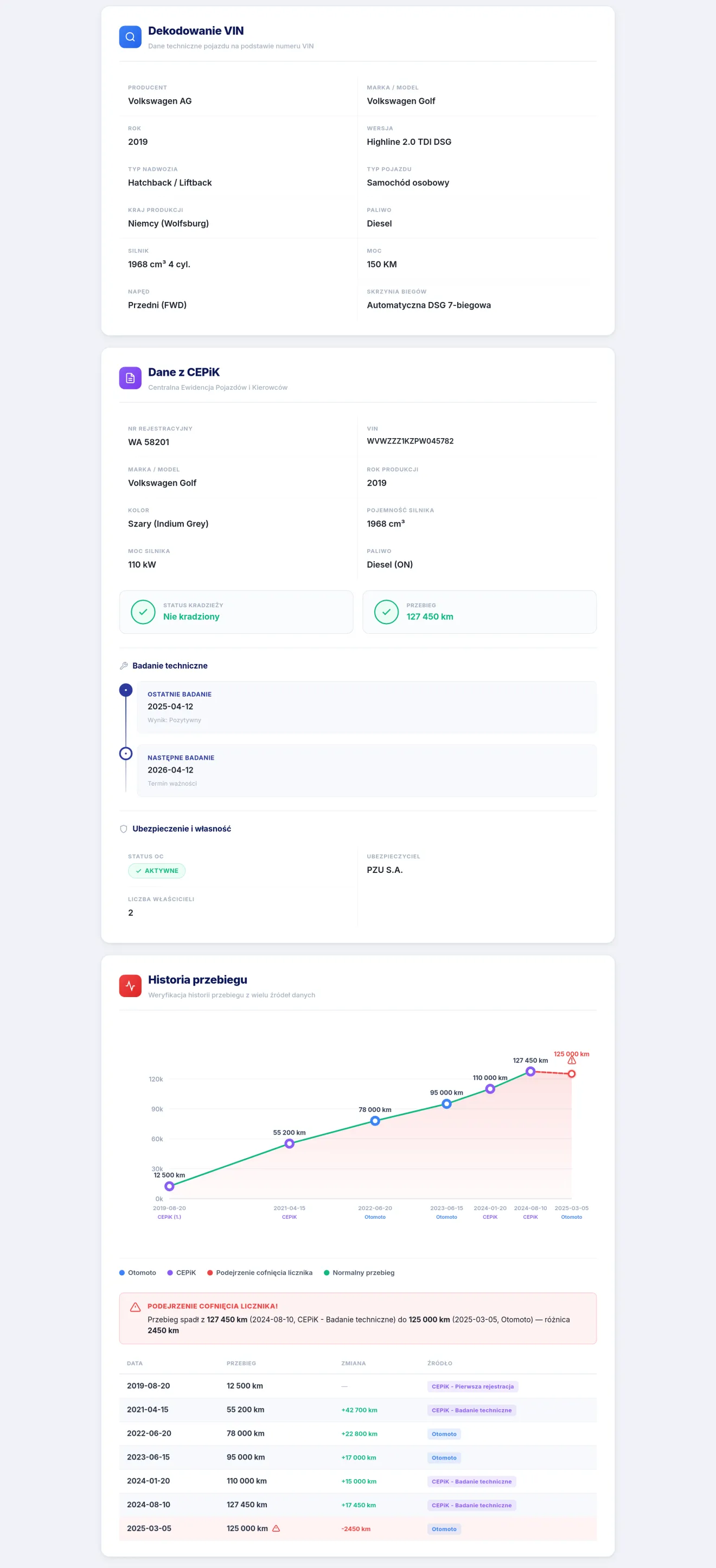Image resolution: width=716 pixels, height=1568 pixels.
Task: Click the last inspection date 2025-04-12
Action: tap(170, 706)
